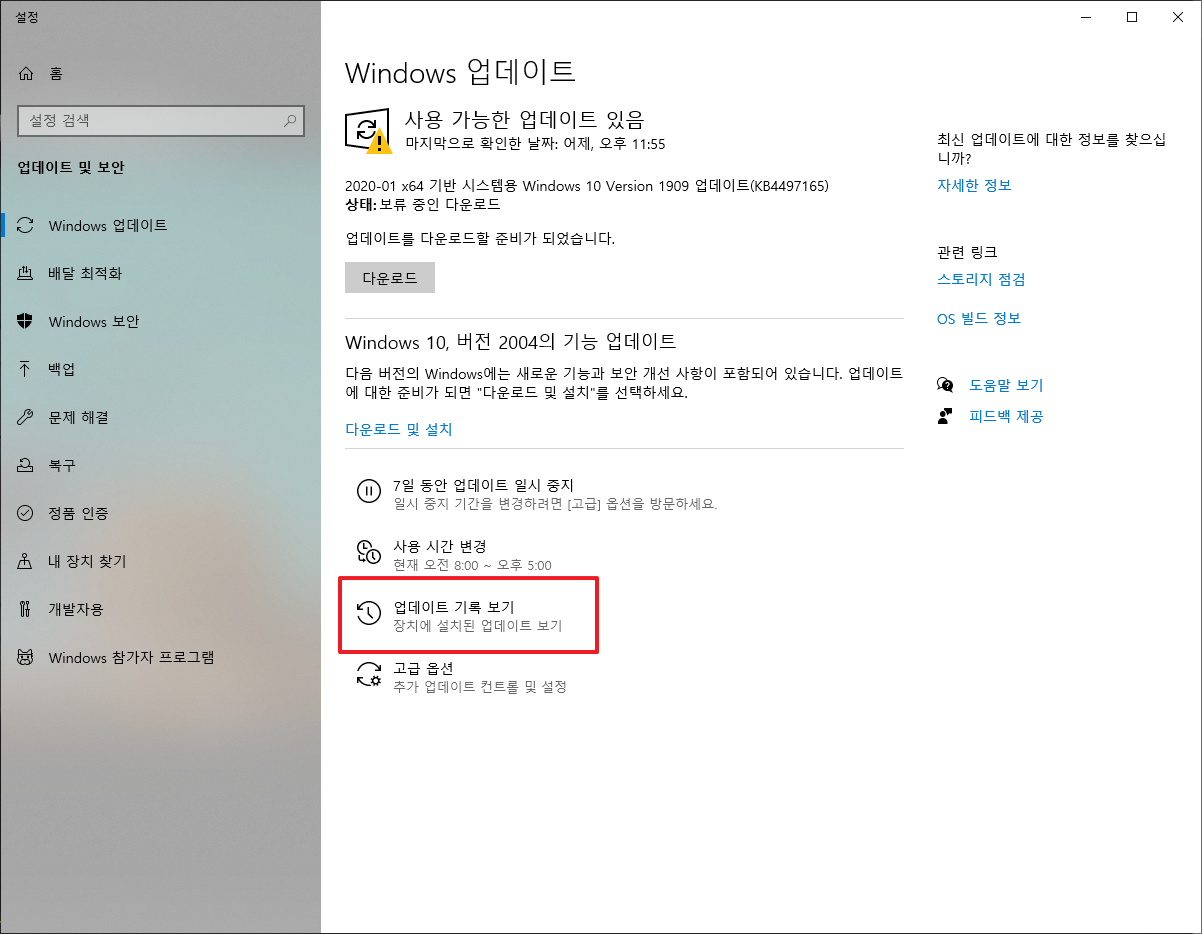Image resolution: width=1202 pixels, height=934 pixels.
Task: Click the 상태: 보류 중인 다운로드 text
Action: click(x=422, y=205)
